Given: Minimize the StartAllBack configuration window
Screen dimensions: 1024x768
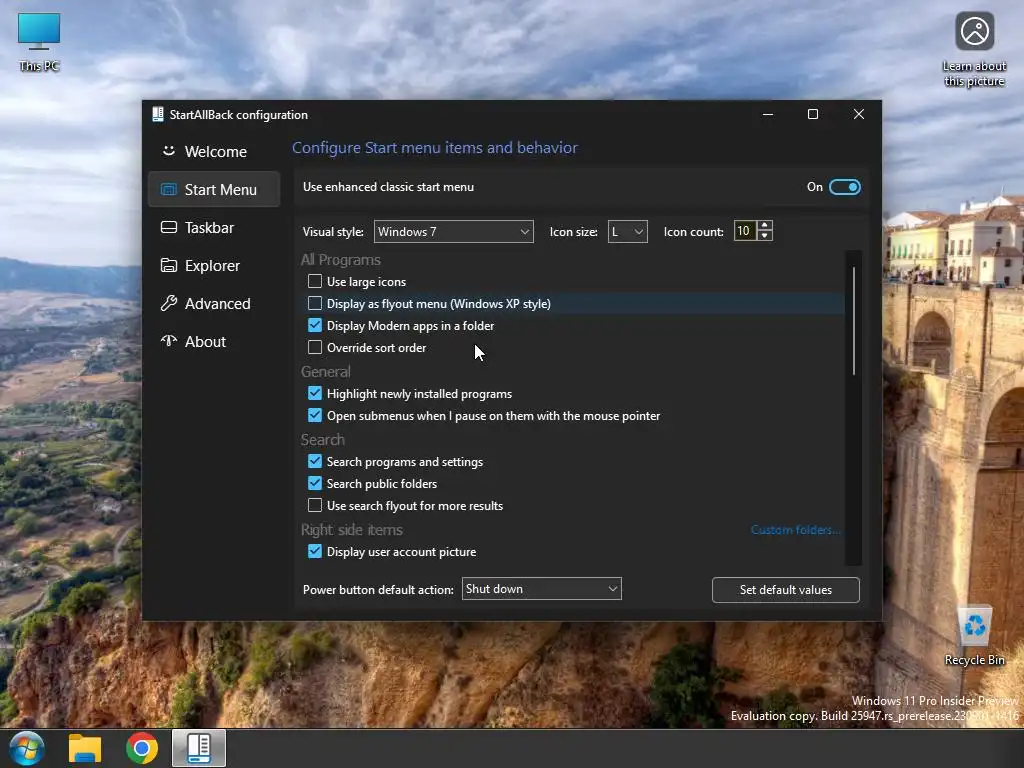Looking at the screenshot, I should 768,114.
